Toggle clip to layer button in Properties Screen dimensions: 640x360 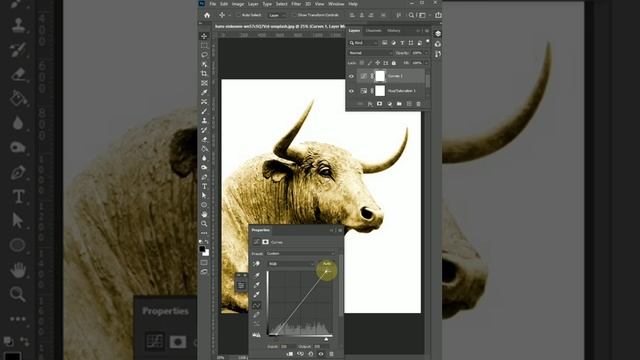click(290, 354)
